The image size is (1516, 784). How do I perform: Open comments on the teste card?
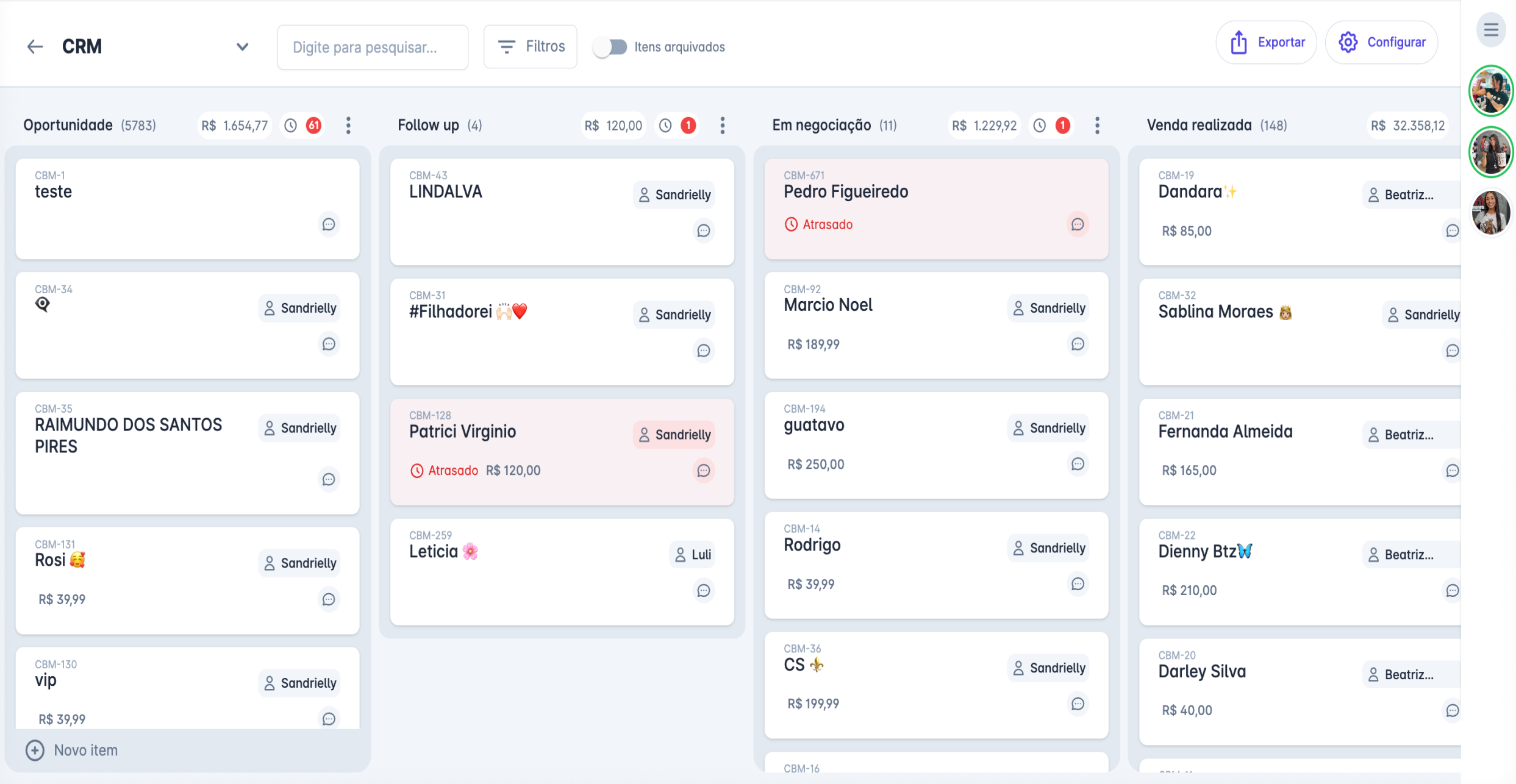tap(329, 224)
